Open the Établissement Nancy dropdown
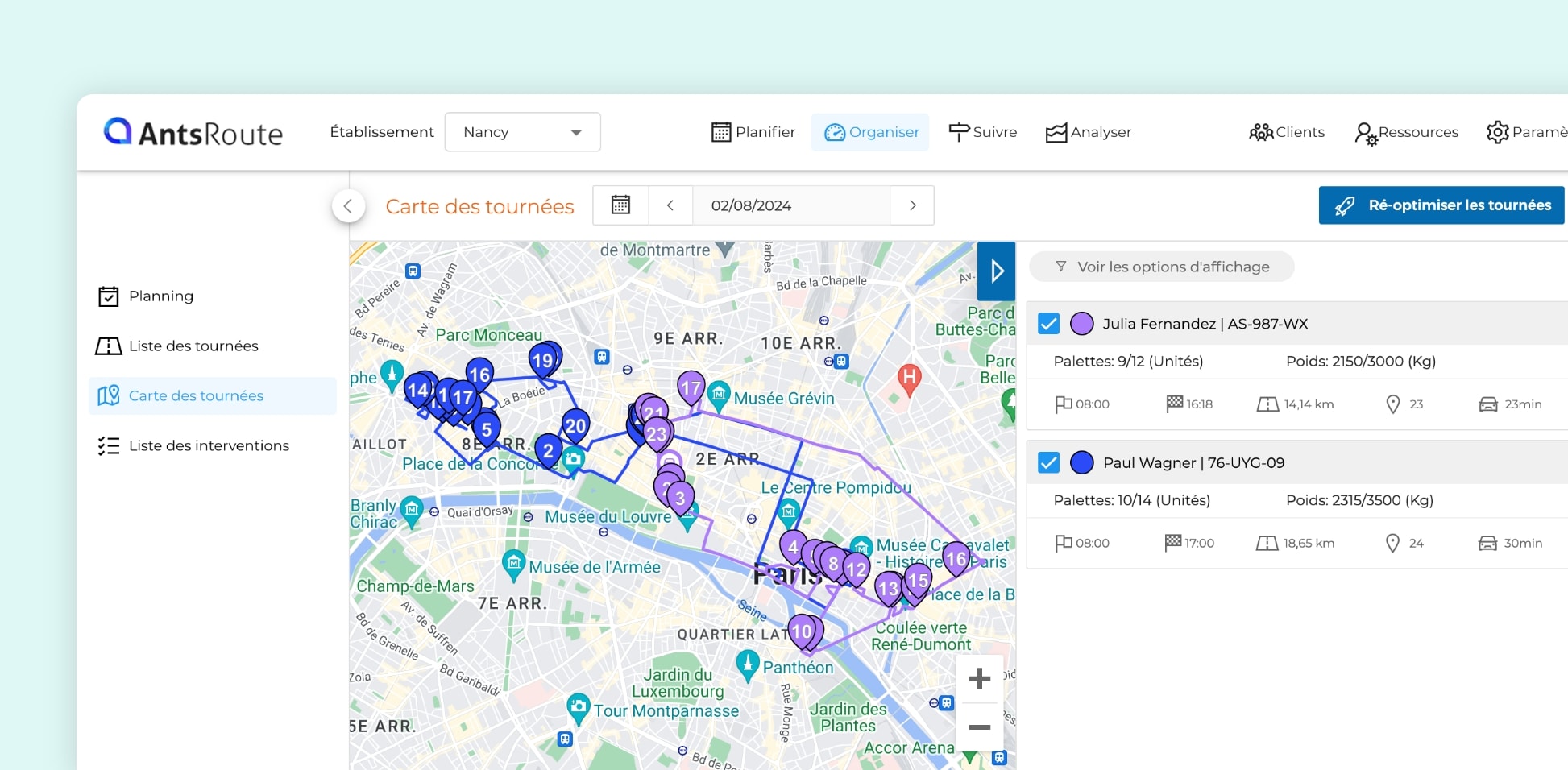 pos(522,132)
